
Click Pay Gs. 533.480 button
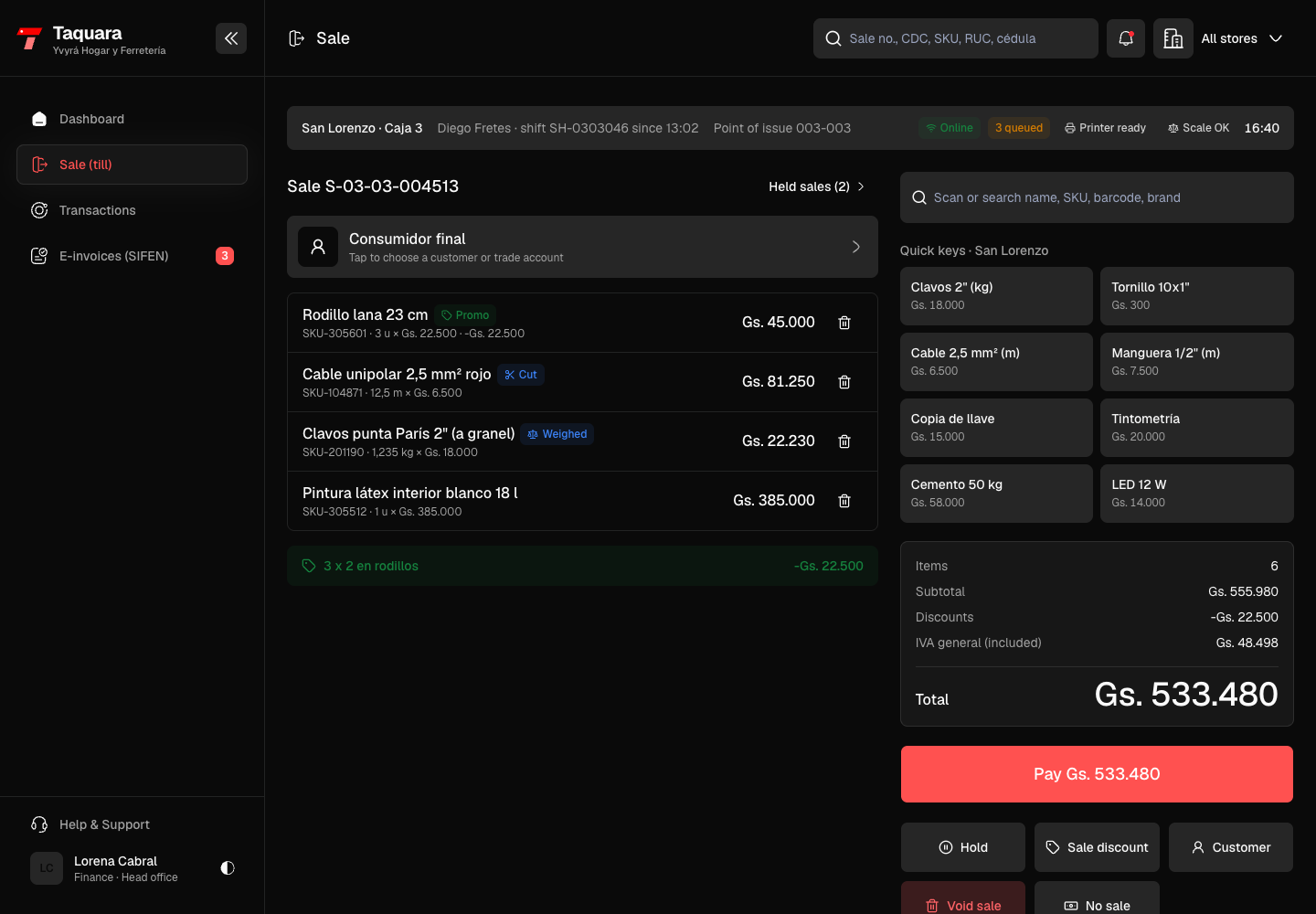[1097, 774]
